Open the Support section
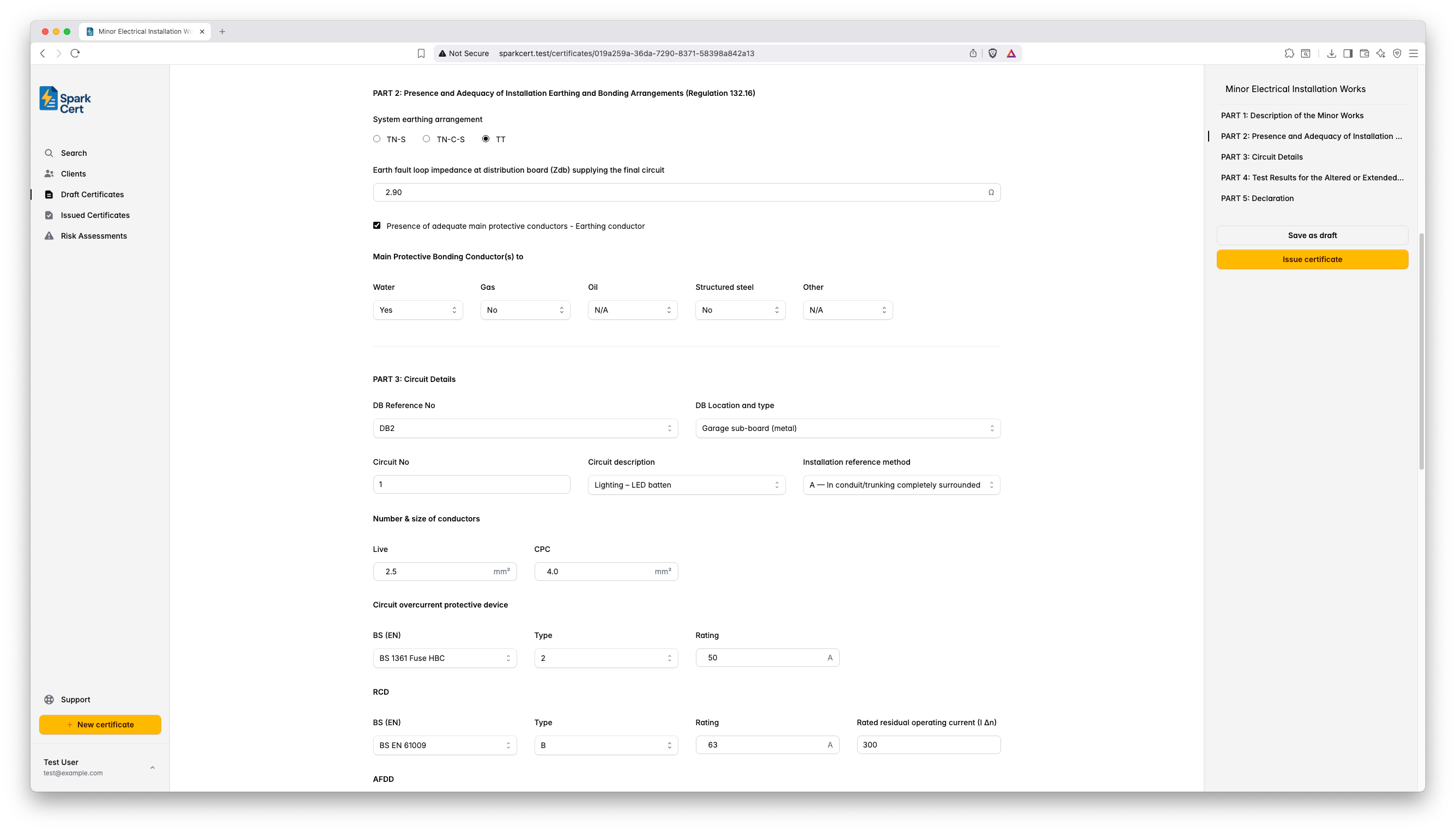The width and height of the screenshot is (1456, 832). 75,699
